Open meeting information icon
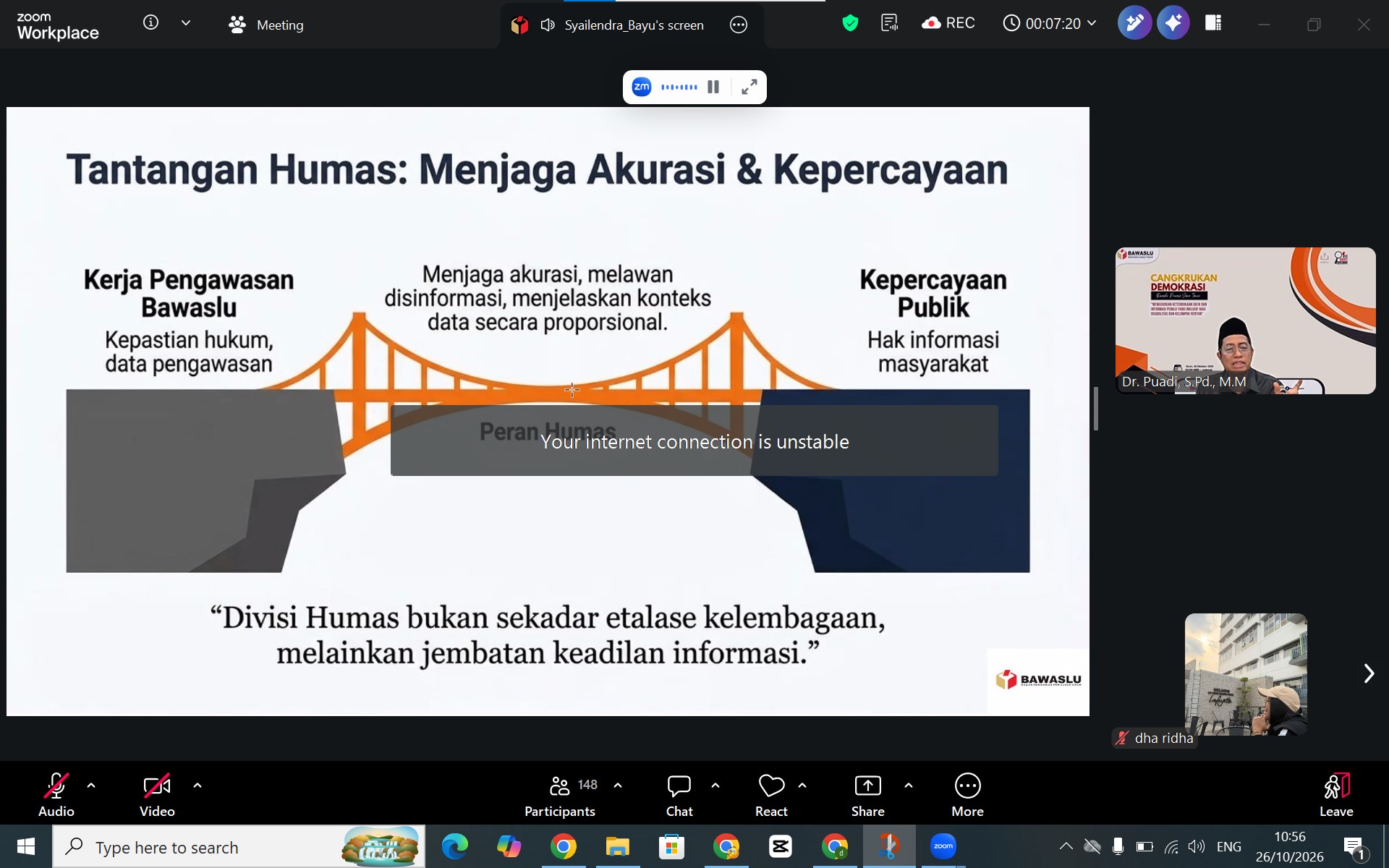 click(x=150, y=23)
